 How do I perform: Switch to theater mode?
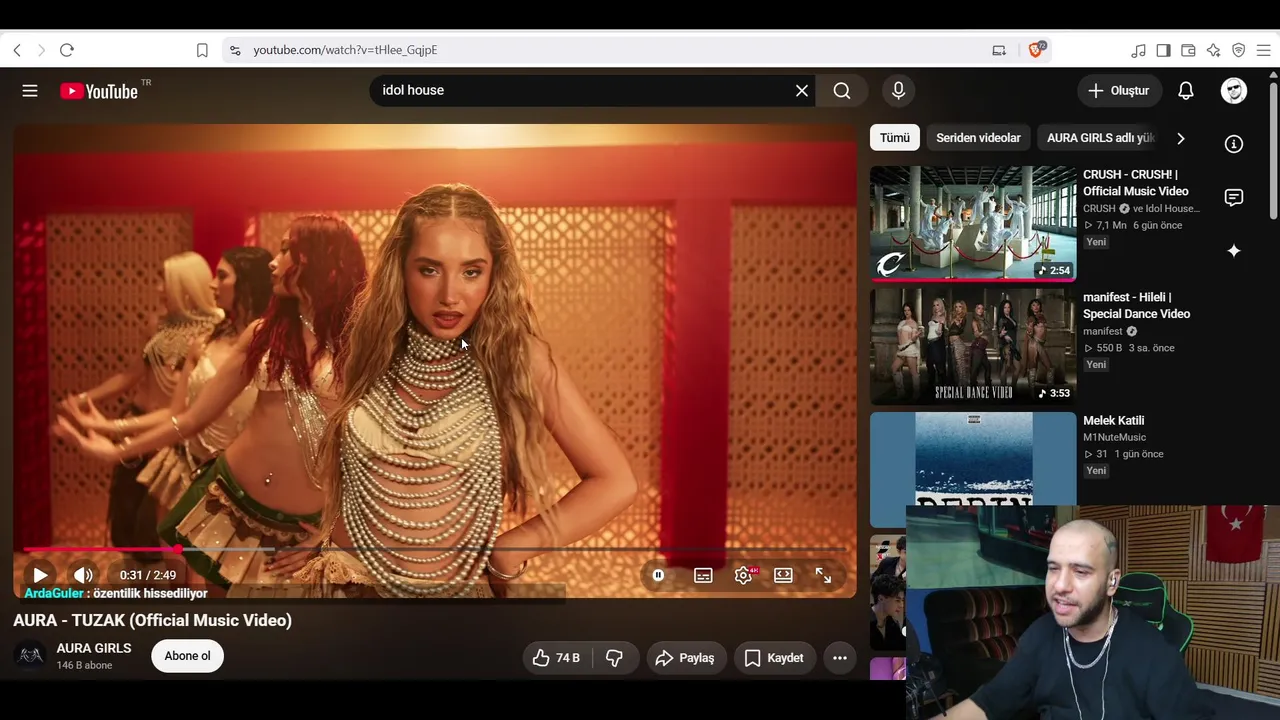783,575
